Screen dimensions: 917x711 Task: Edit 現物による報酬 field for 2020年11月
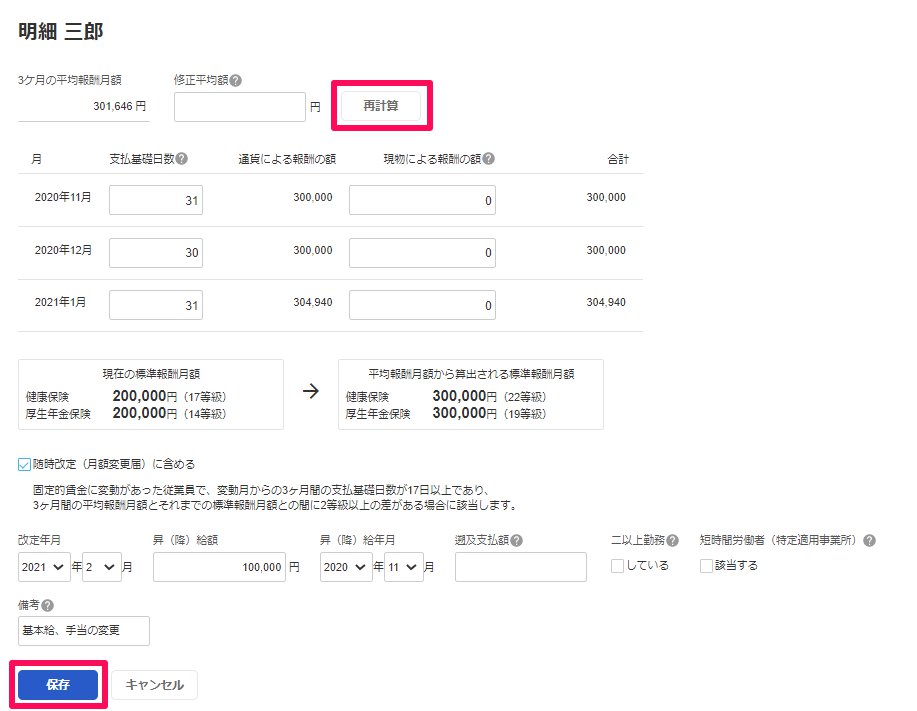point(422,200)
